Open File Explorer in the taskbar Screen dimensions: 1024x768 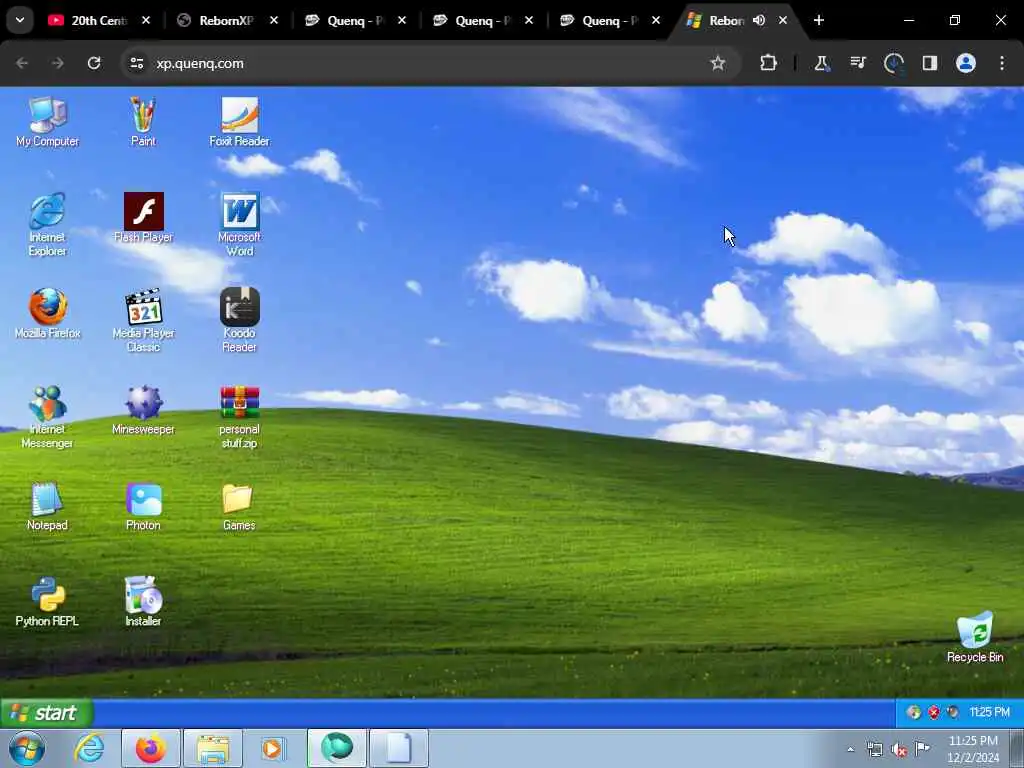pyautogui.click(x=214, y=748)
